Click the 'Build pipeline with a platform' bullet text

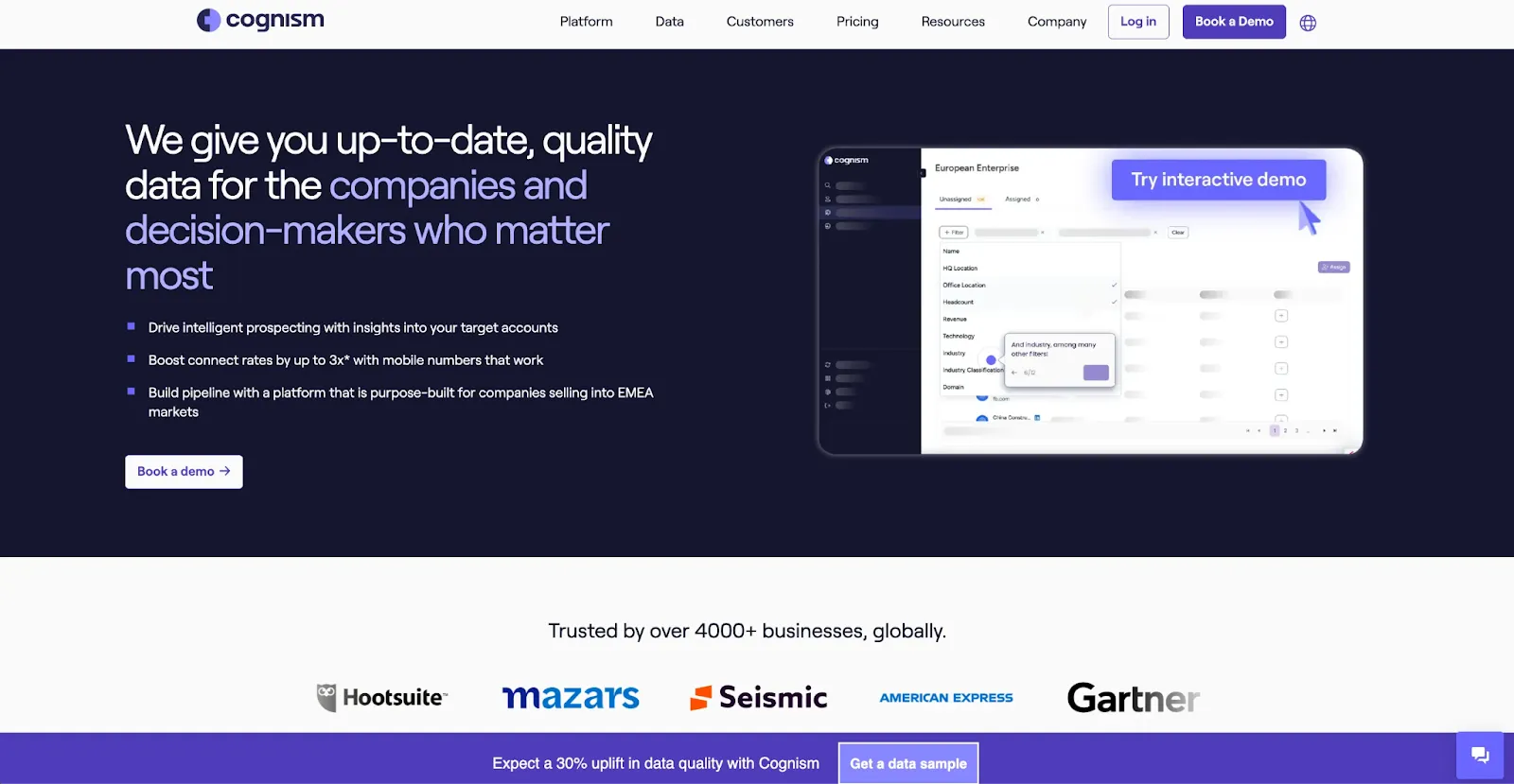point(401,402)
